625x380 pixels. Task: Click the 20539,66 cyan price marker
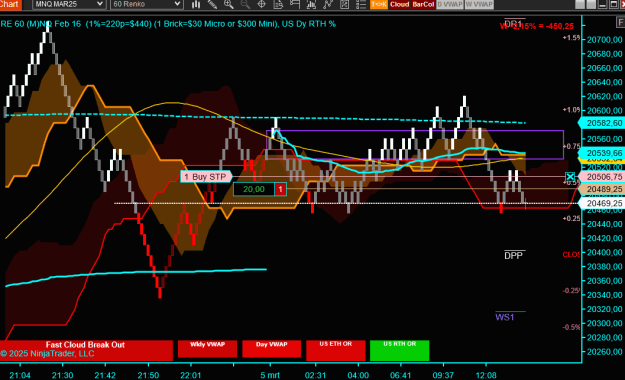coord(602,153)
